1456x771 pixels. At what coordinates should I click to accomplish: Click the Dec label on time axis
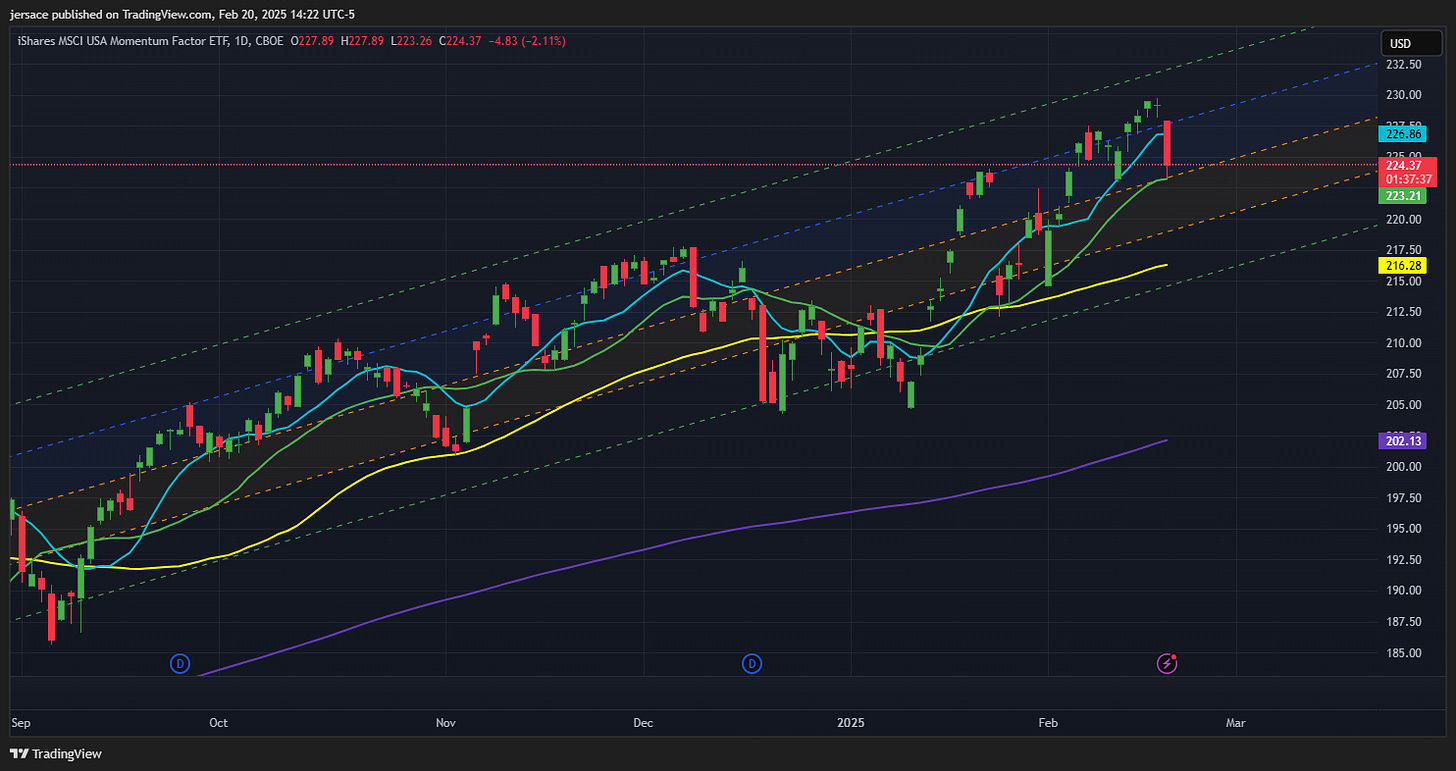(x=643, y=721)
